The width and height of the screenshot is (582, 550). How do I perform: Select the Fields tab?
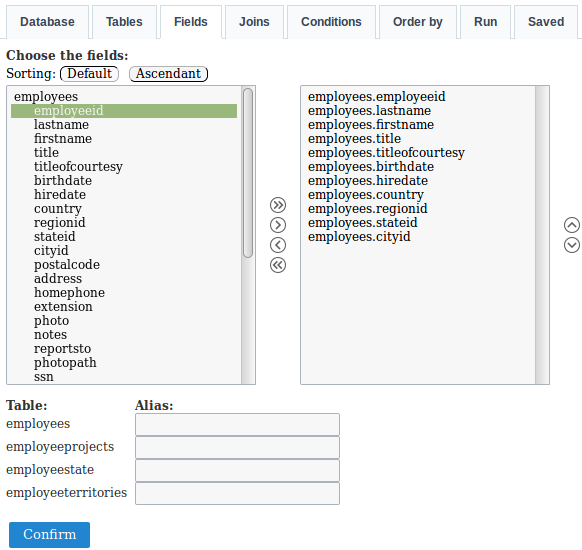point(191,22)
